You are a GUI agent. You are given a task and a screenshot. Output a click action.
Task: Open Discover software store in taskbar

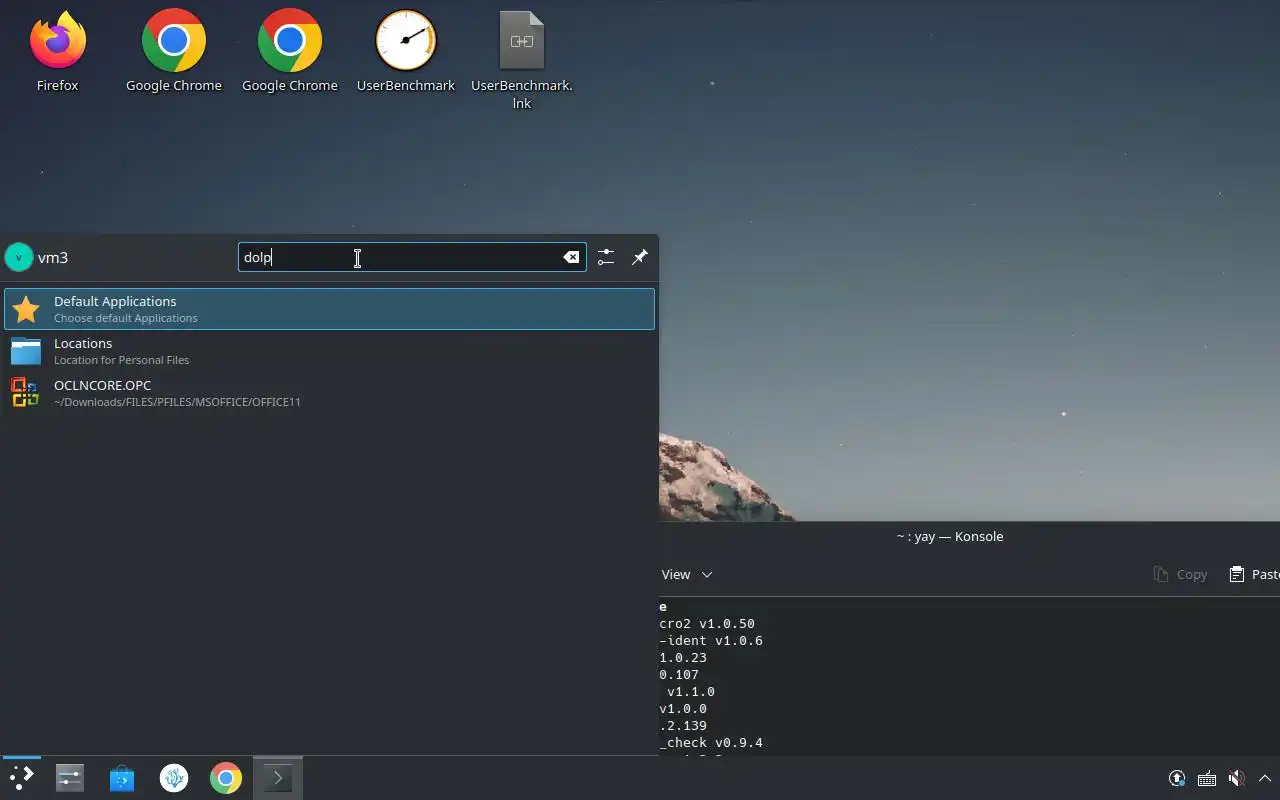(122, 778)
